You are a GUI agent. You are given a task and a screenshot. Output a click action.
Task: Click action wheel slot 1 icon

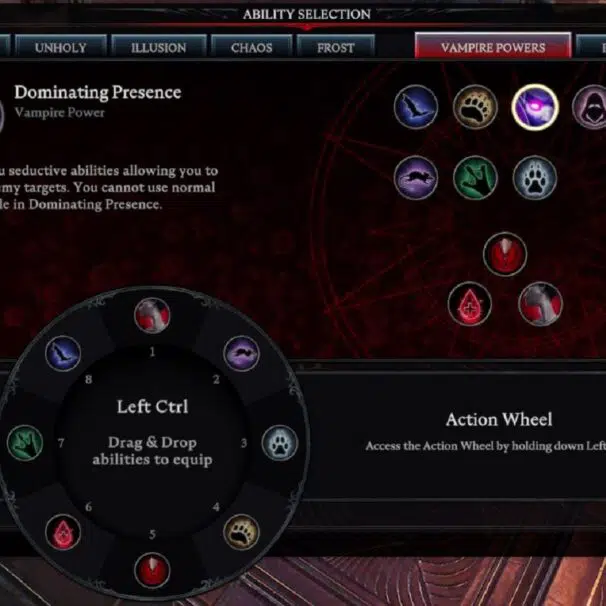(x=152, y=315)
